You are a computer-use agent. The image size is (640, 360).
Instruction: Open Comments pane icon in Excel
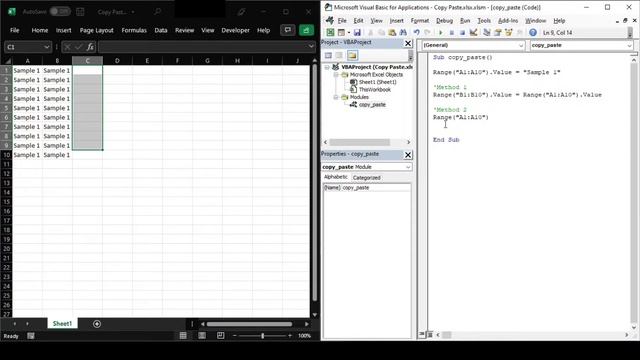tap(288, 30)
